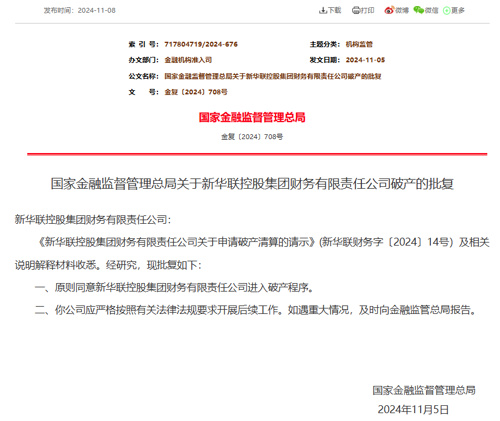Viewport: 500px width, 421px height.
Task: Click the signature 国家金融监督管理总局 at bottom
Action: coord(424,390)
